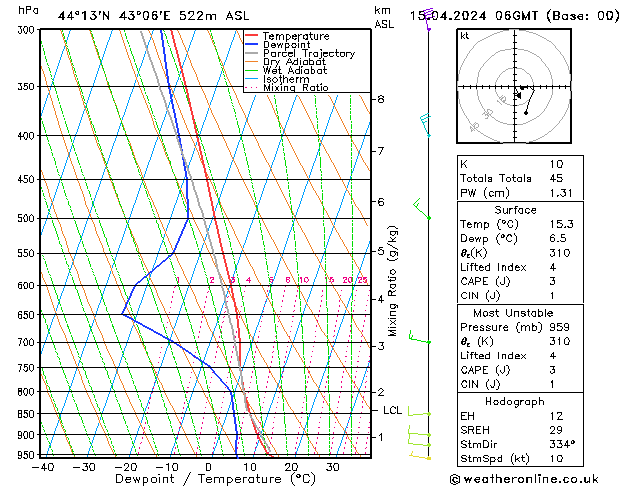The width and height of the screenshot is (629, 486).
Task: Click the 850 pressure level label
Action: point(28,414)
